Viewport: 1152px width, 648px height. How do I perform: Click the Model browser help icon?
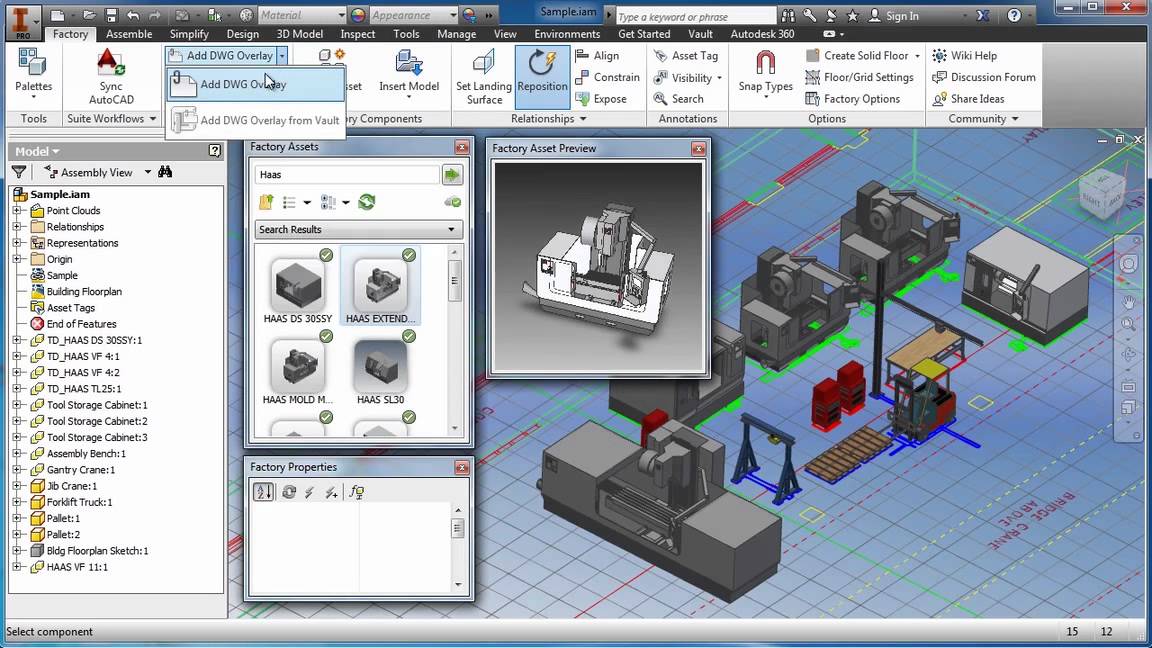point(215,151)
